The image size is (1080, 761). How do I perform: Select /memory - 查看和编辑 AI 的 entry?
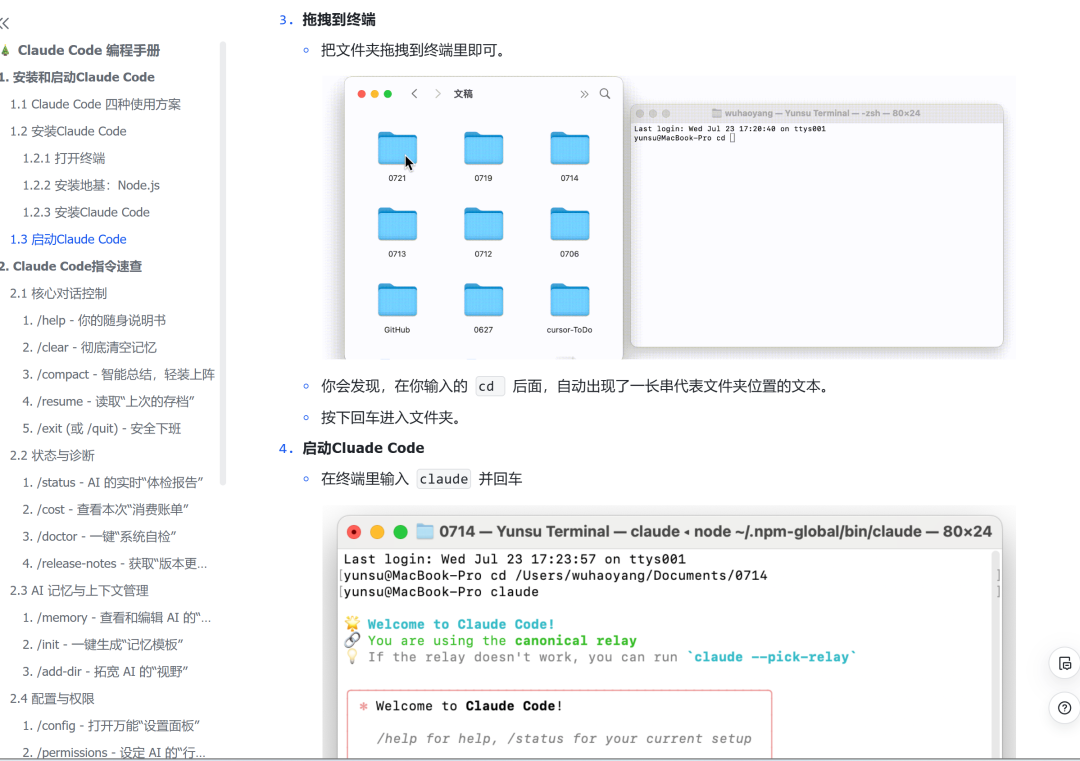pyautogui.click(x=116, y=618)
